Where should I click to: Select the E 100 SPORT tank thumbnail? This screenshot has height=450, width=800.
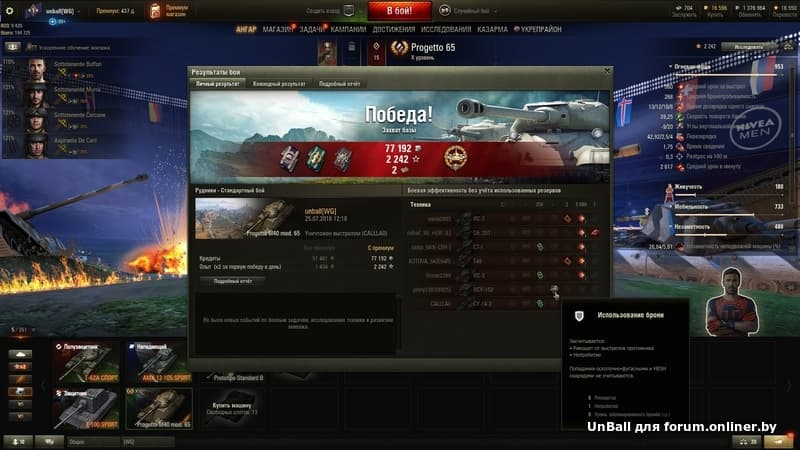87,409
